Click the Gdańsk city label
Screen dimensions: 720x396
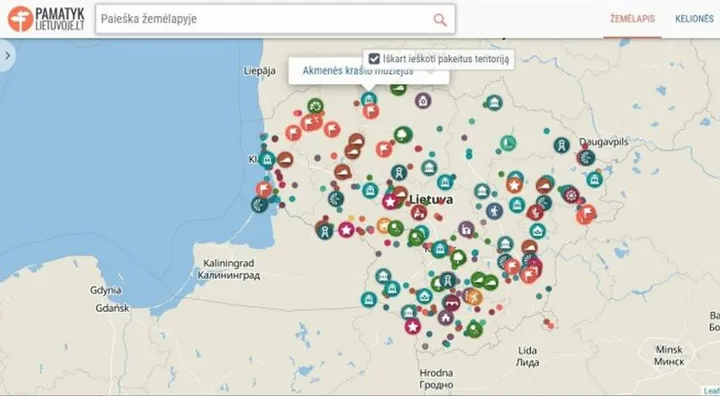click(112, 308)
